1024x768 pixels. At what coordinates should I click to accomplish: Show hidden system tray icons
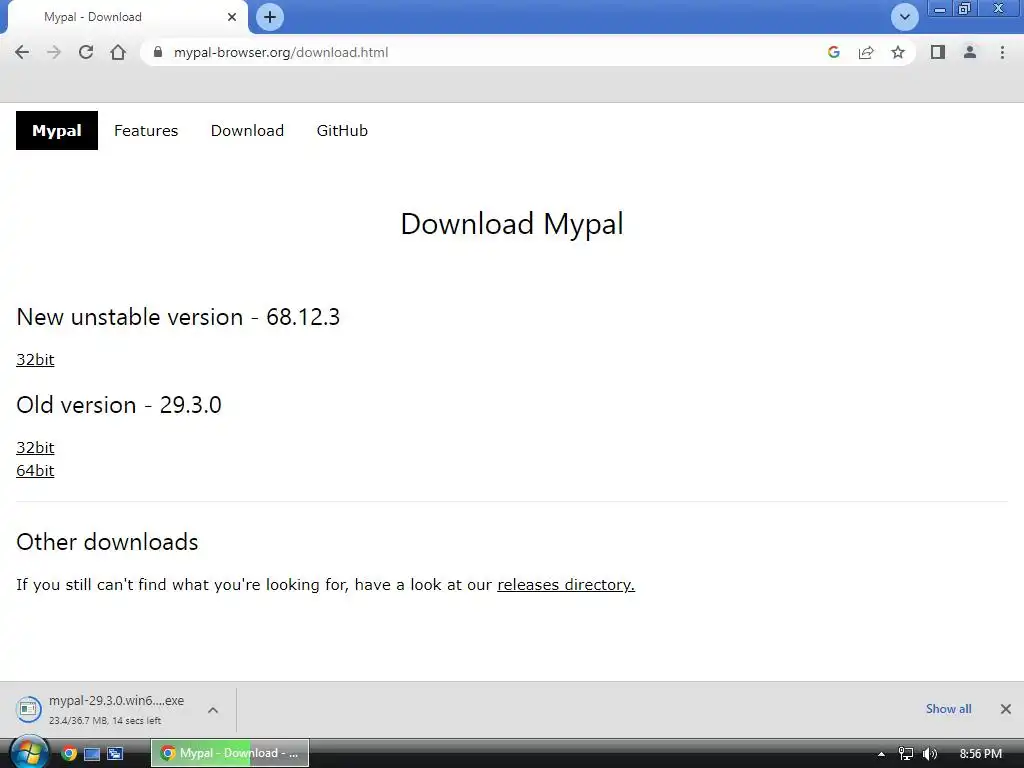[x=881, y=754]
